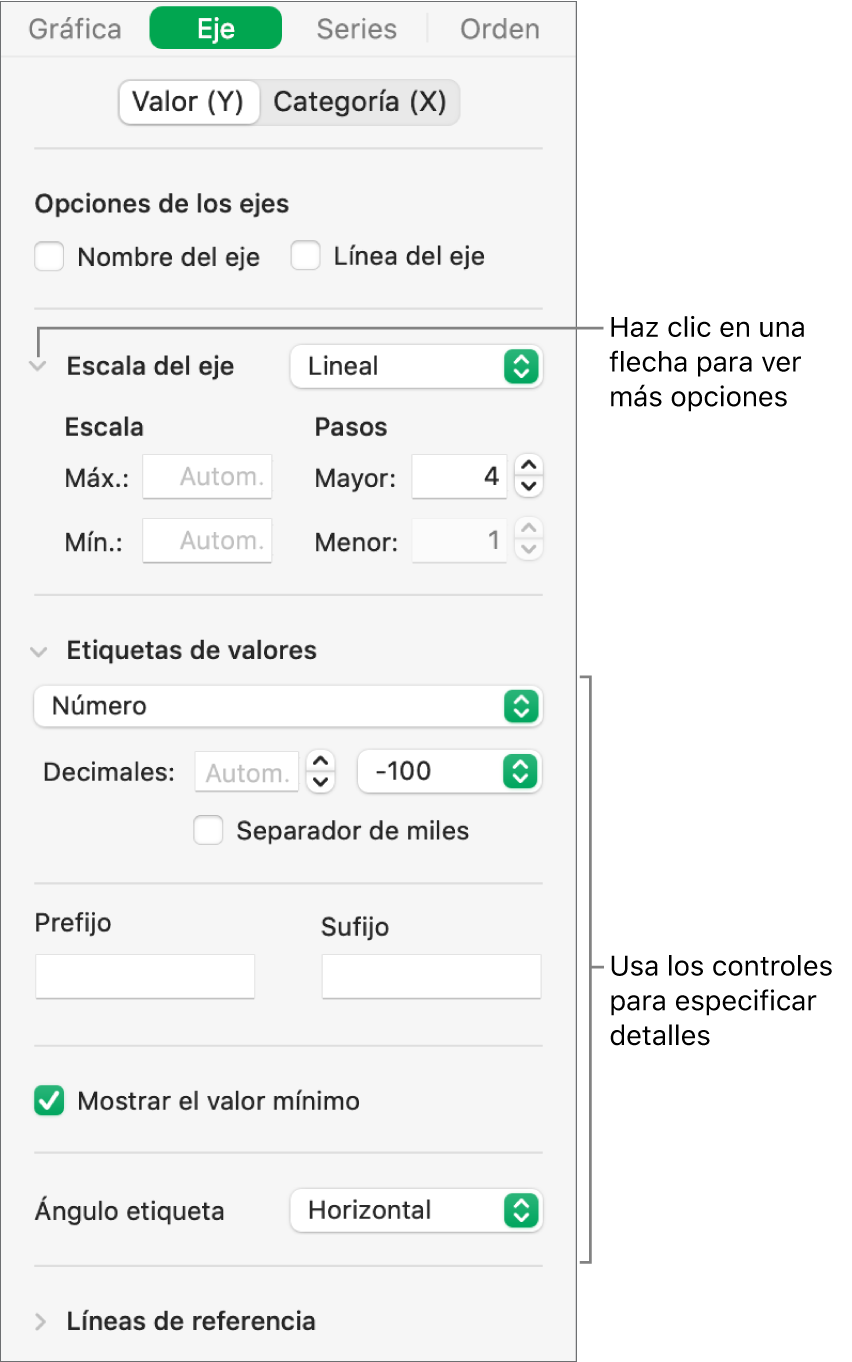Expand the Líneas de referencia section
Image resolution: width=852 pixels, height=1362 pixels.
[x=40, y=1322]
